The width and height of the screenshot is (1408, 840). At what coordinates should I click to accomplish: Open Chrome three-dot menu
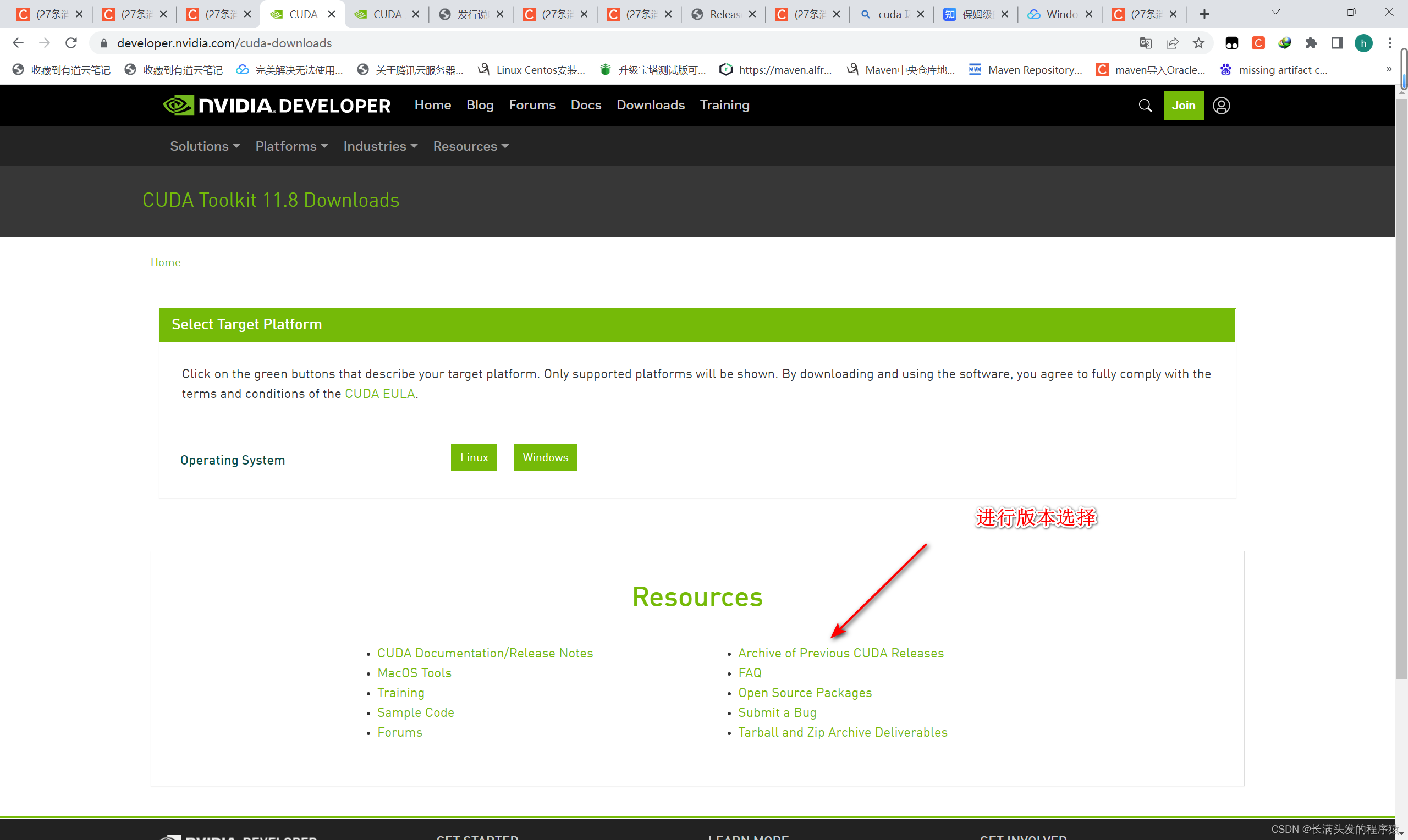1390,43
